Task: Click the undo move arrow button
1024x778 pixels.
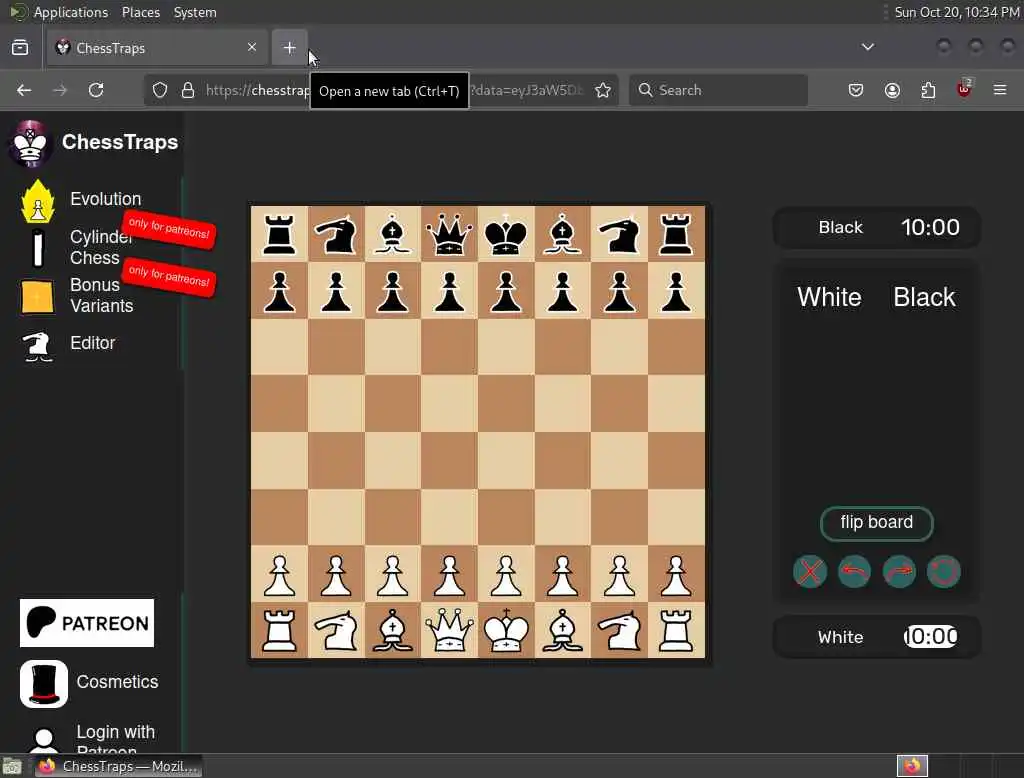Action: click(854, 572)
